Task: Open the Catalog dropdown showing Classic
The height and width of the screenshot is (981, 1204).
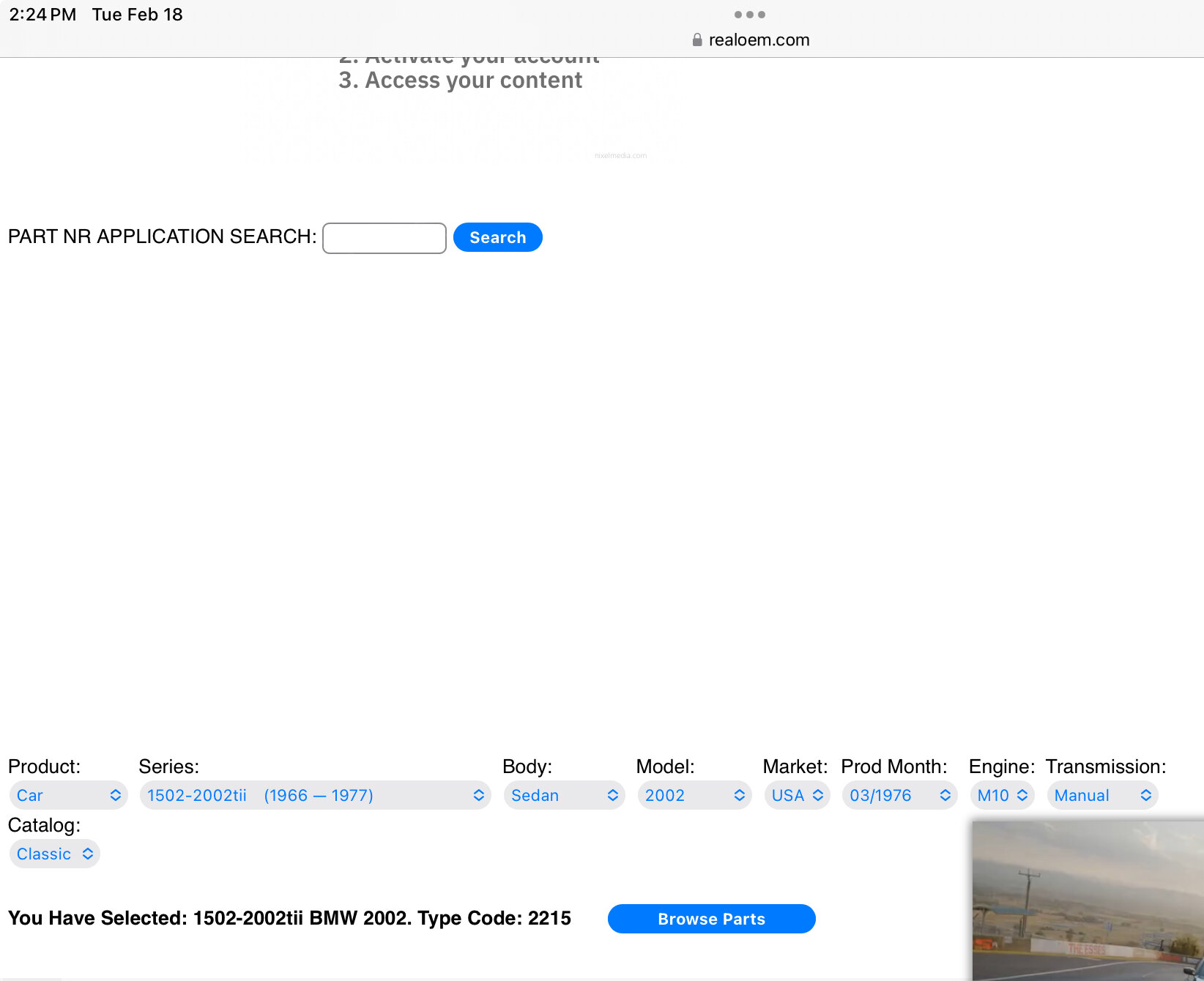Action: 54,853
